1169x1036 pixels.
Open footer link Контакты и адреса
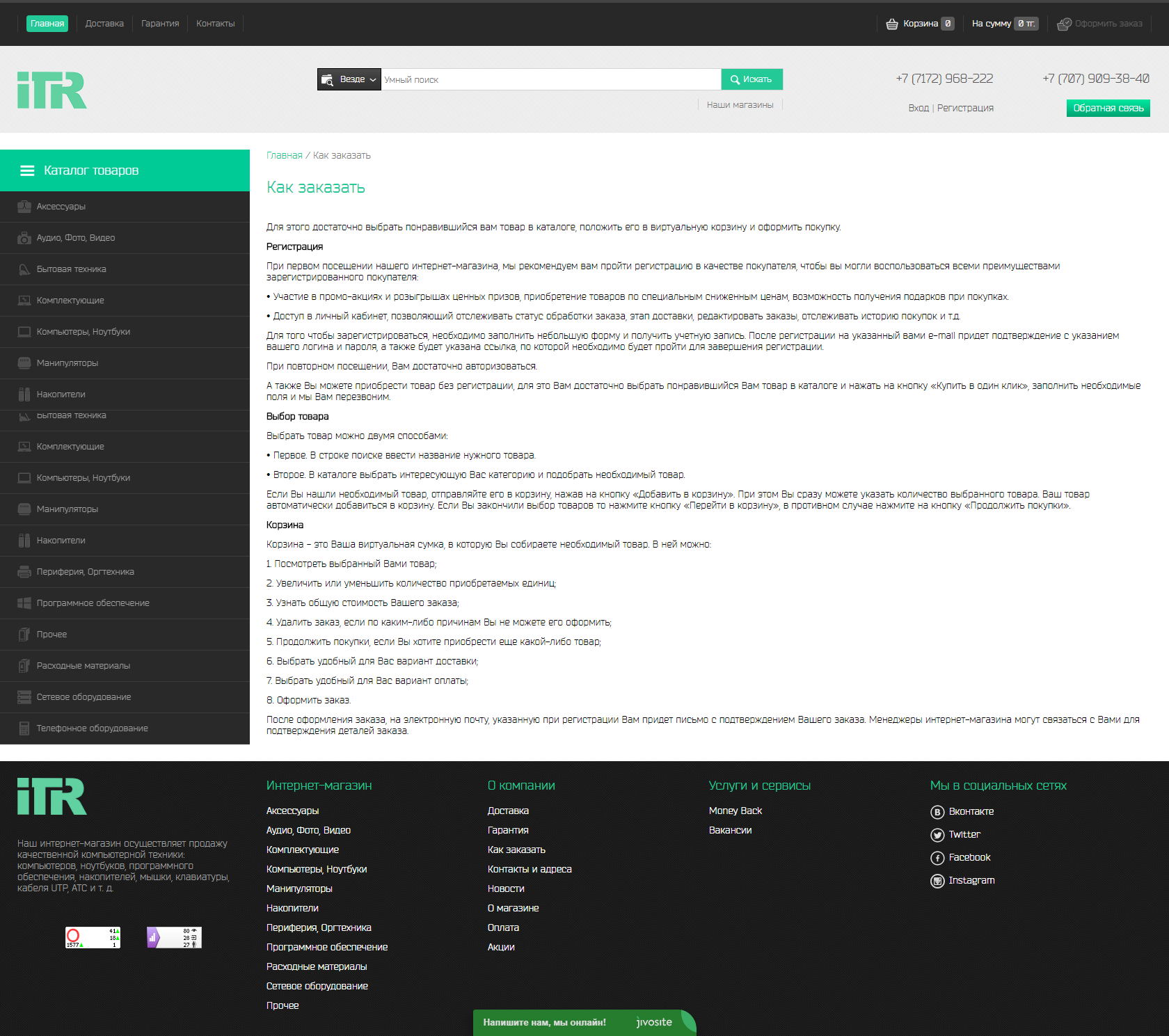(530, 869)
